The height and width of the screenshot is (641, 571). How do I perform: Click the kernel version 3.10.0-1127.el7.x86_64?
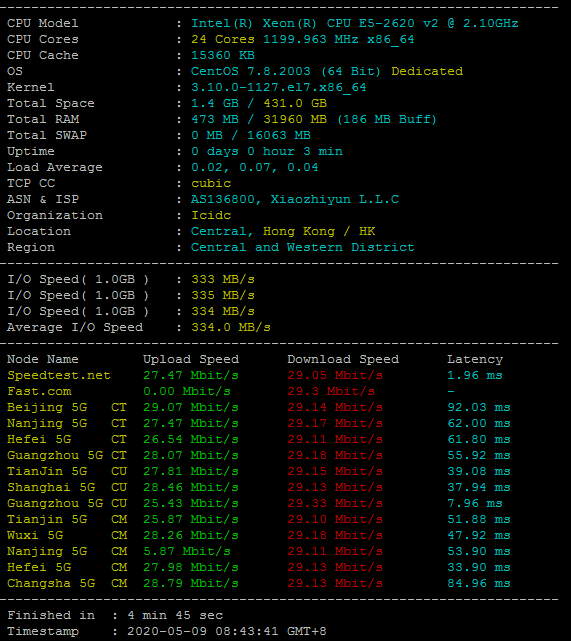pyautogui.click(x=278, y=87)
